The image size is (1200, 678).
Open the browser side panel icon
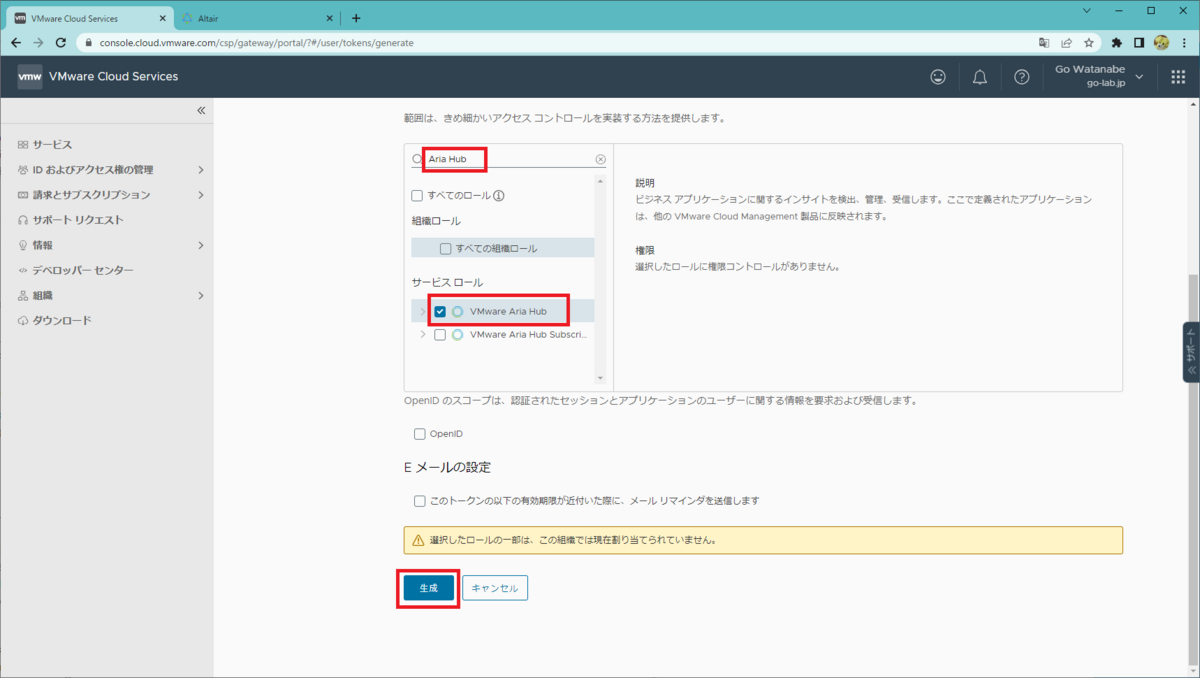pos(1139,43)
